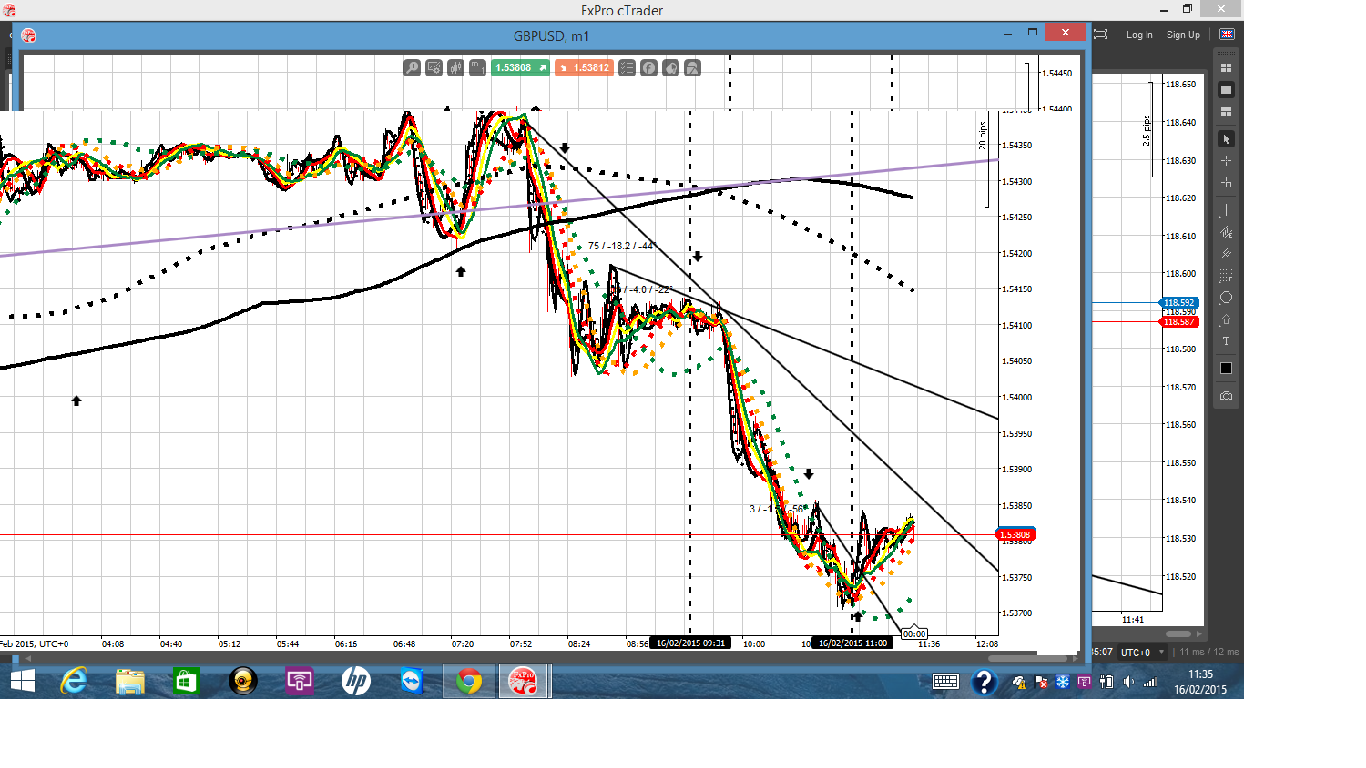The width and height of the screenshot is (1366, 768).
Task: Select the crosshair tool in right sidebar
Action: click(1226, 160)
